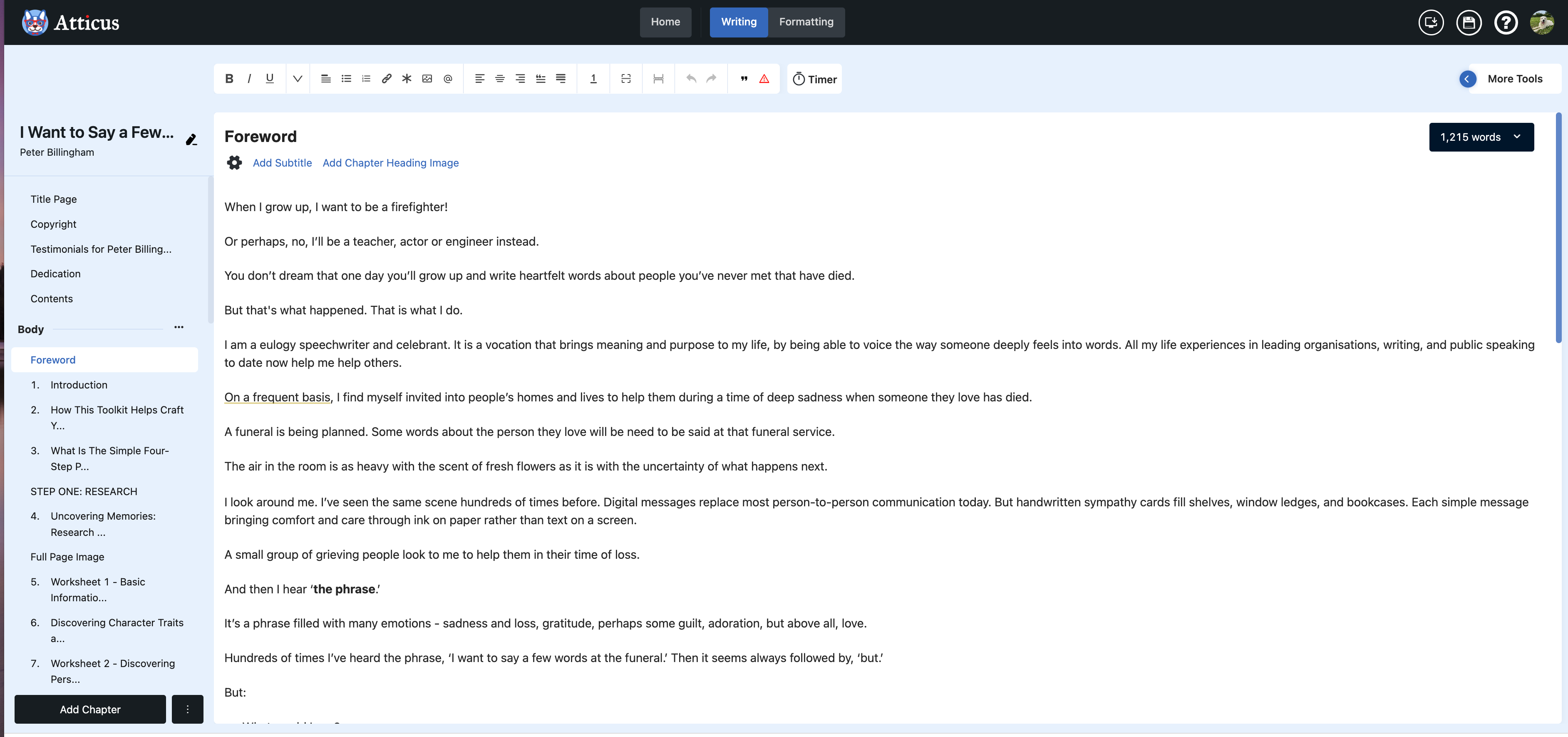Click the underlined number 1 toolbar icon
This screenshot has width=1568, height=737.
coord(593,79)
